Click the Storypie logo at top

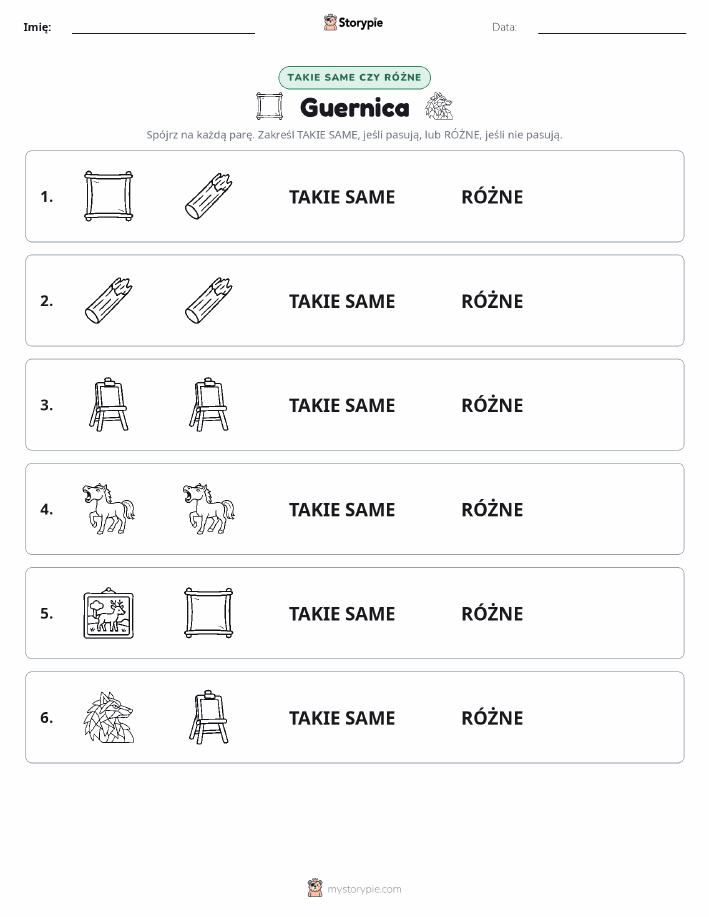click(x=353, y=23)
